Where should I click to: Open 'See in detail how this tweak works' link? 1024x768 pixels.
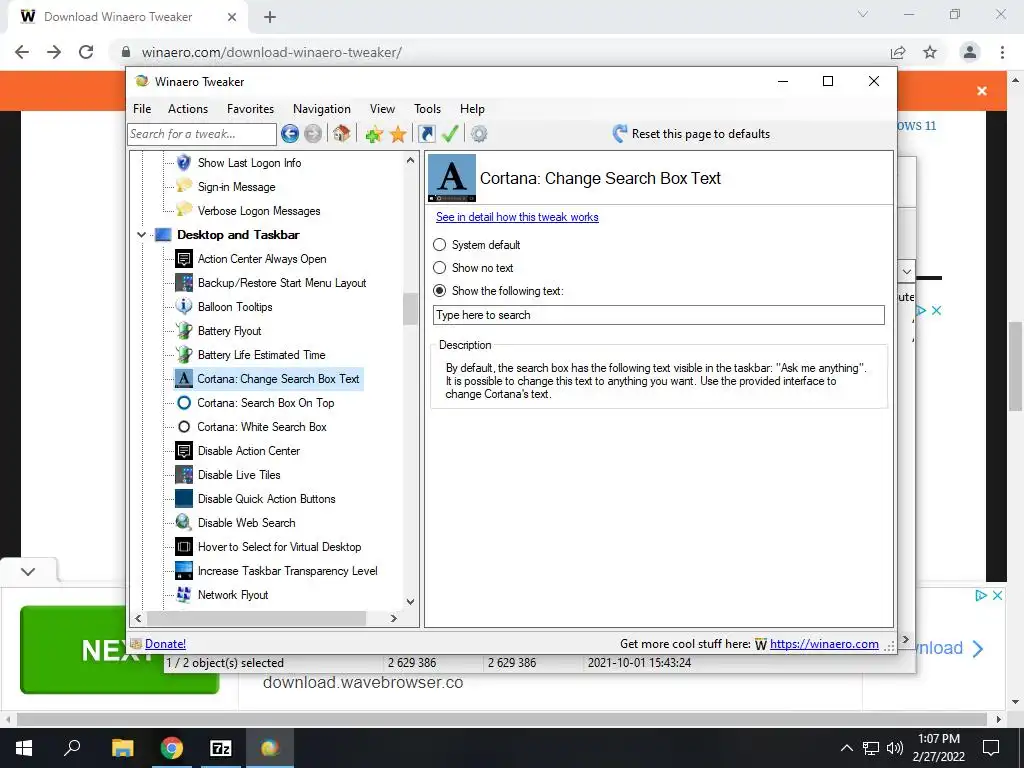[x=517, y=217]
